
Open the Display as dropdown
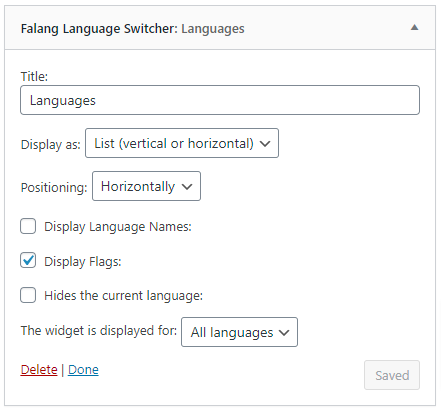pyautogui.click(x=182, y=143)
